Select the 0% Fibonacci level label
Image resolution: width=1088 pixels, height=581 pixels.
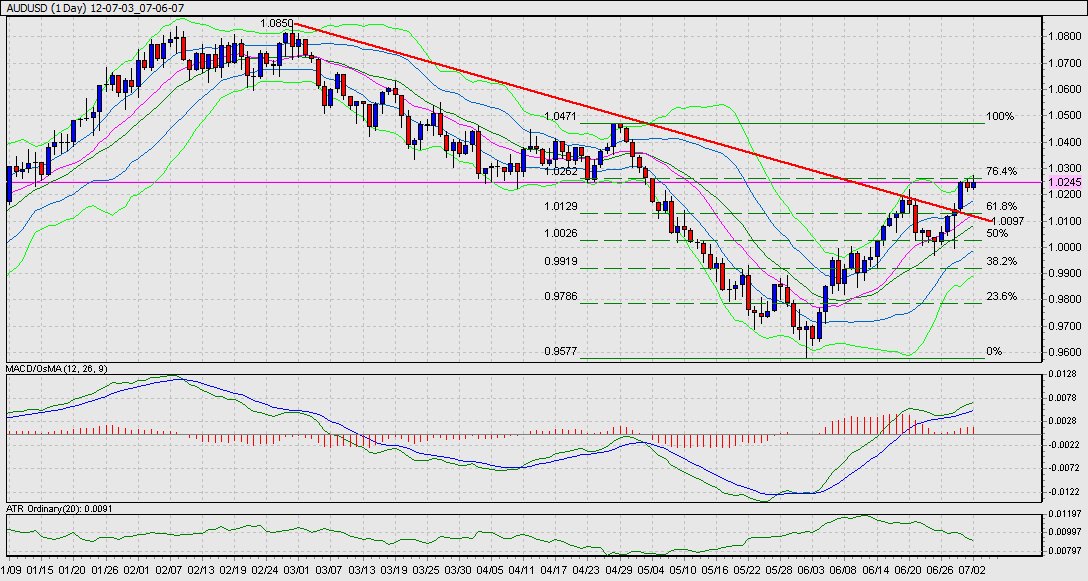click(x=994, y=352)
